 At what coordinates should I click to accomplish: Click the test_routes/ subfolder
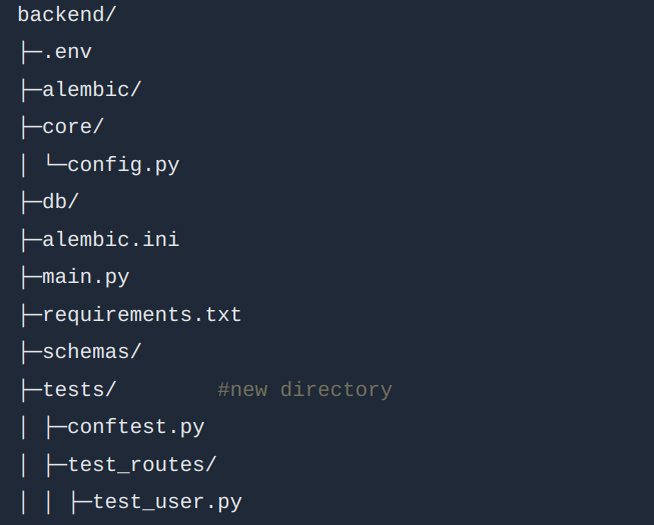point(142,465)
